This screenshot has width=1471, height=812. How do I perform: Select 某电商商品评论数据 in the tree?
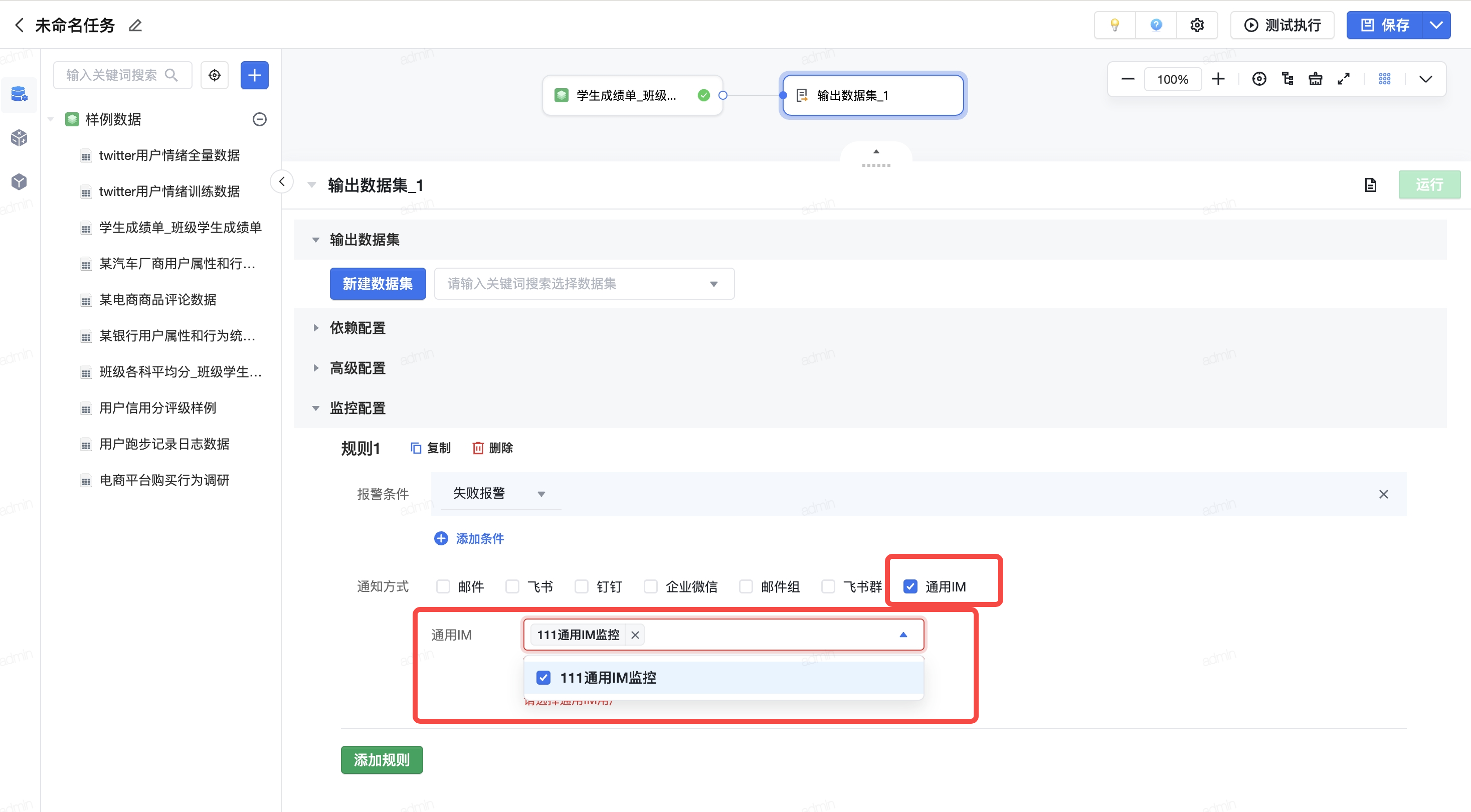(157, 300)
